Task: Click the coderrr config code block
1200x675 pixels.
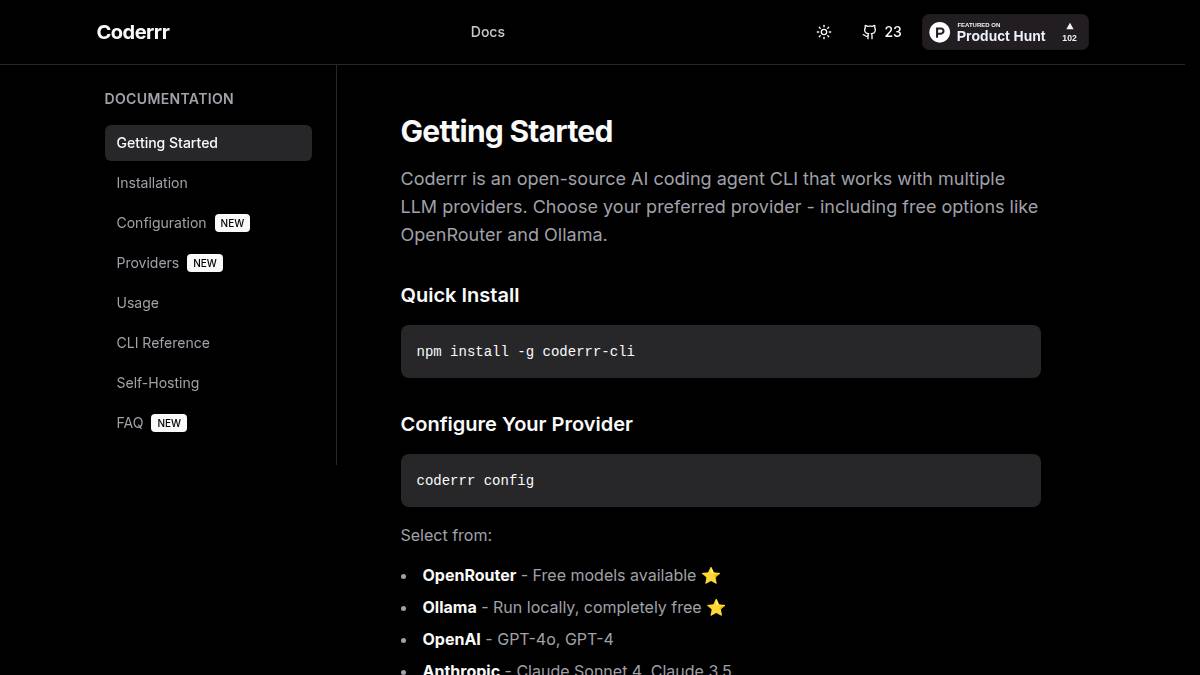Action: pos(721,480)
